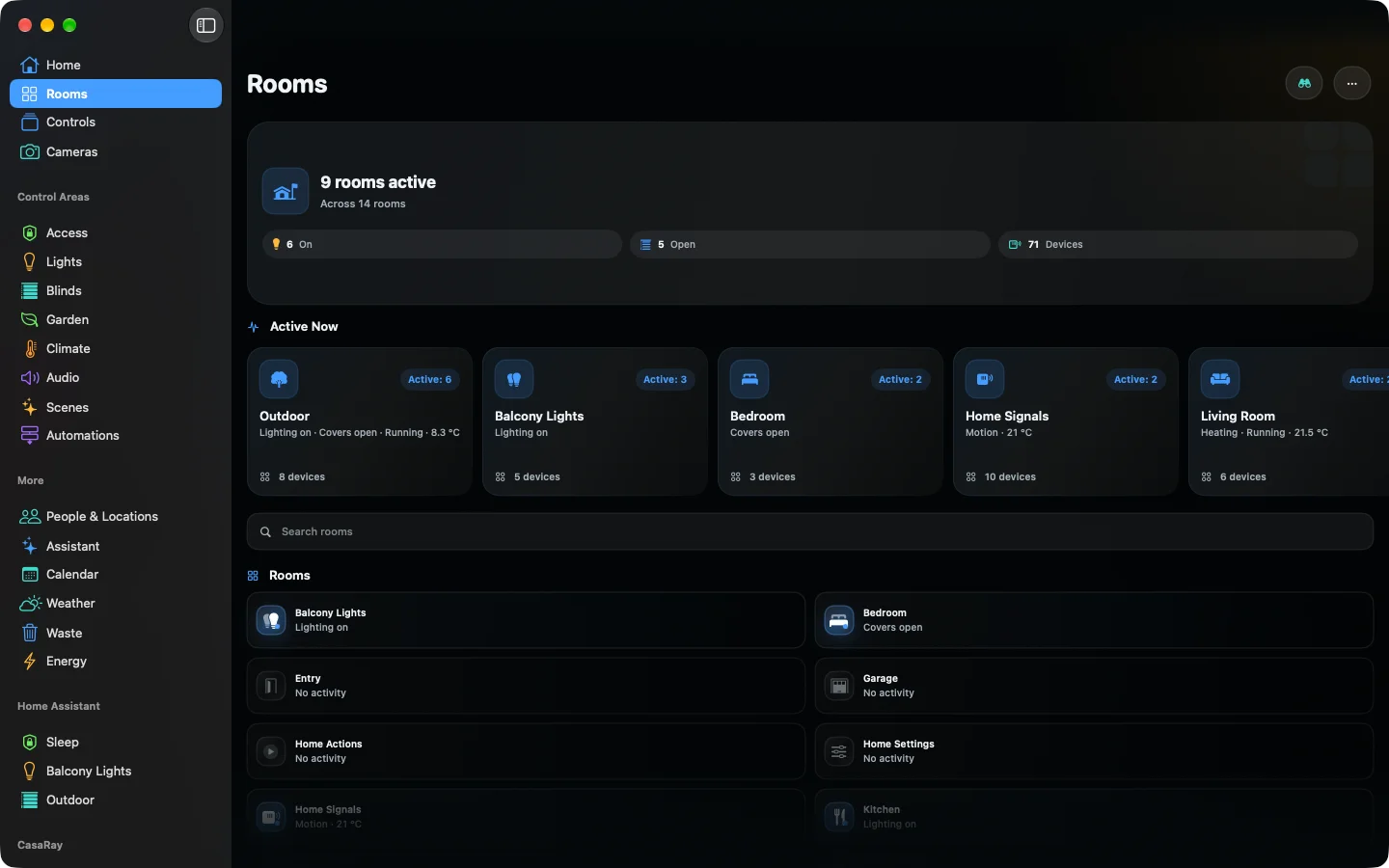Click the Bedroom list row icon
The width and height of the screenshot is (1389, 868).
[839, 620]
